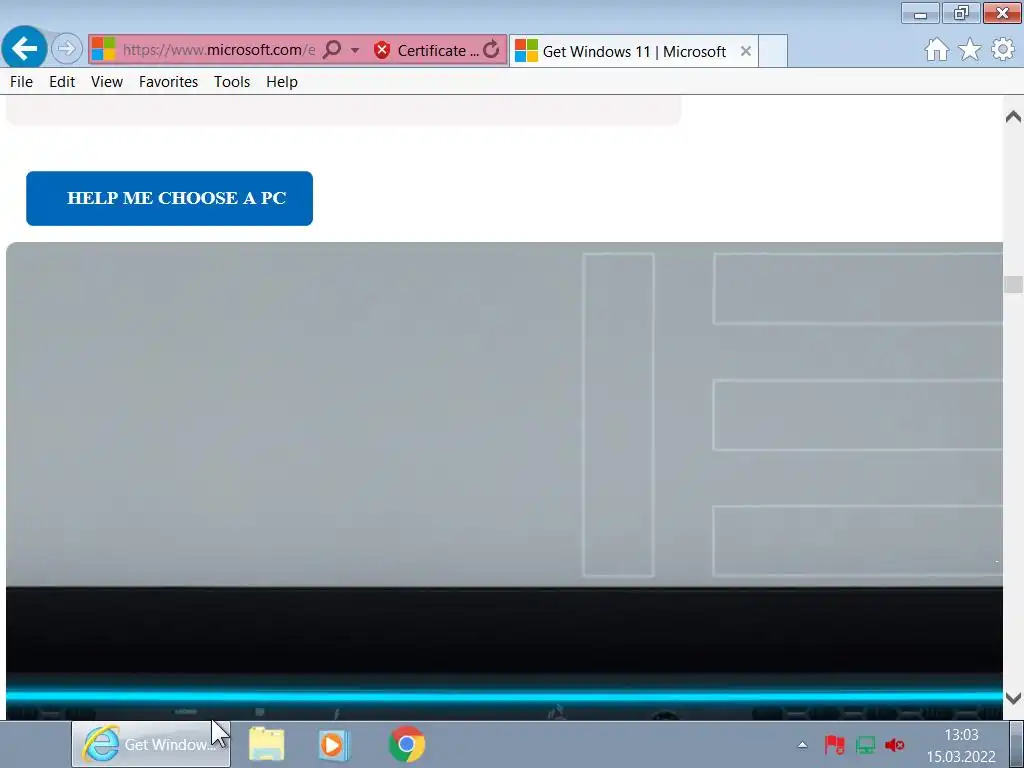The width and height of the screenshot is (1024, 768).
Task: Click the scrollbar down arrow
Action: [x=1014, y=698]
